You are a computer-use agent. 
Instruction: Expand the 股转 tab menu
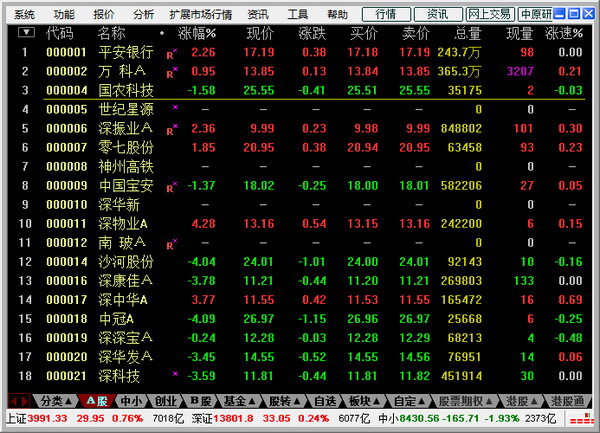[x=297, y=401]
